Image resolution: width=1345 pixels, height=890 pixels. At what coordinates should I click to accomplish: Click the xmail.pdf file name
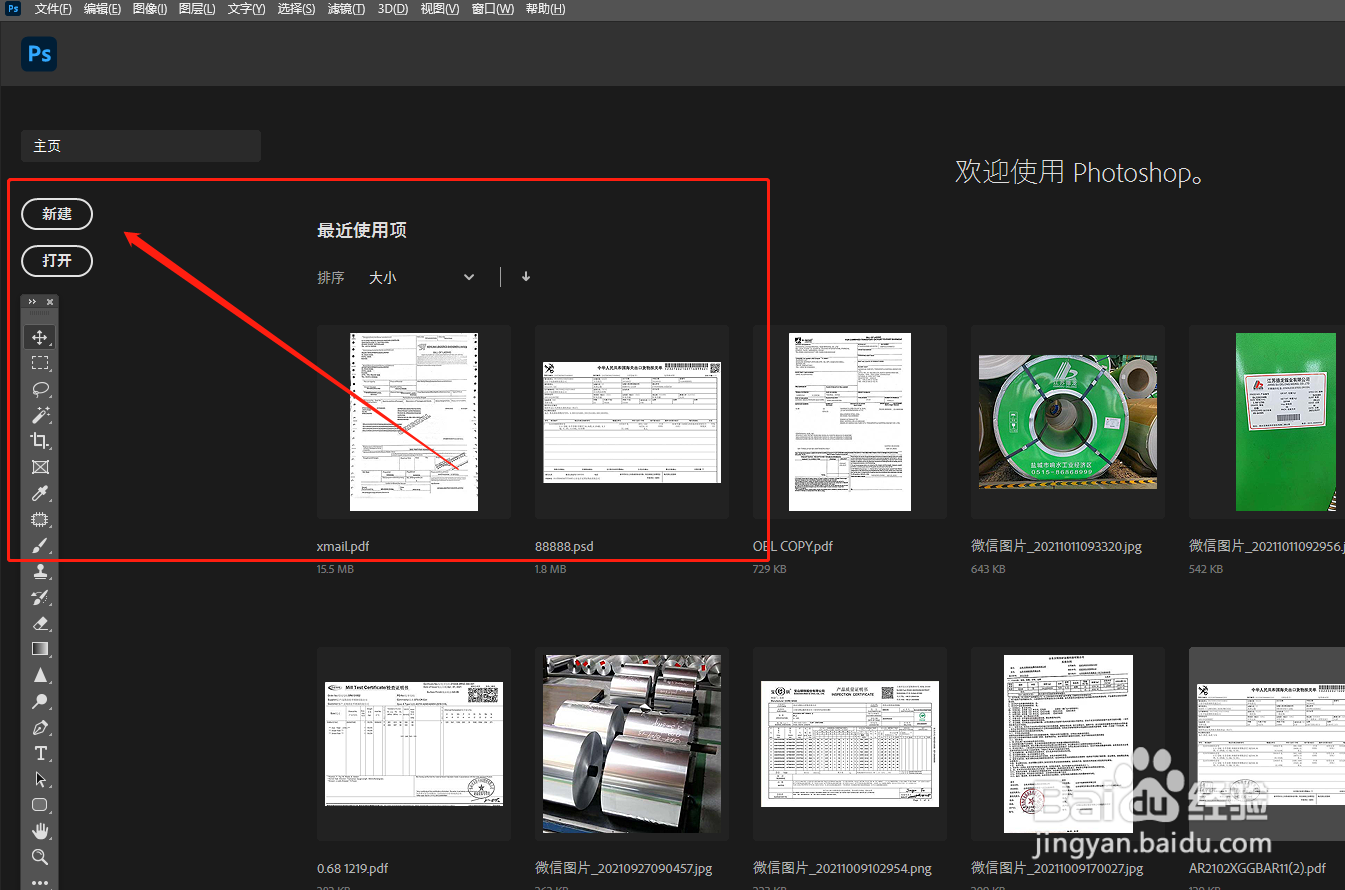tap(343, 547)
